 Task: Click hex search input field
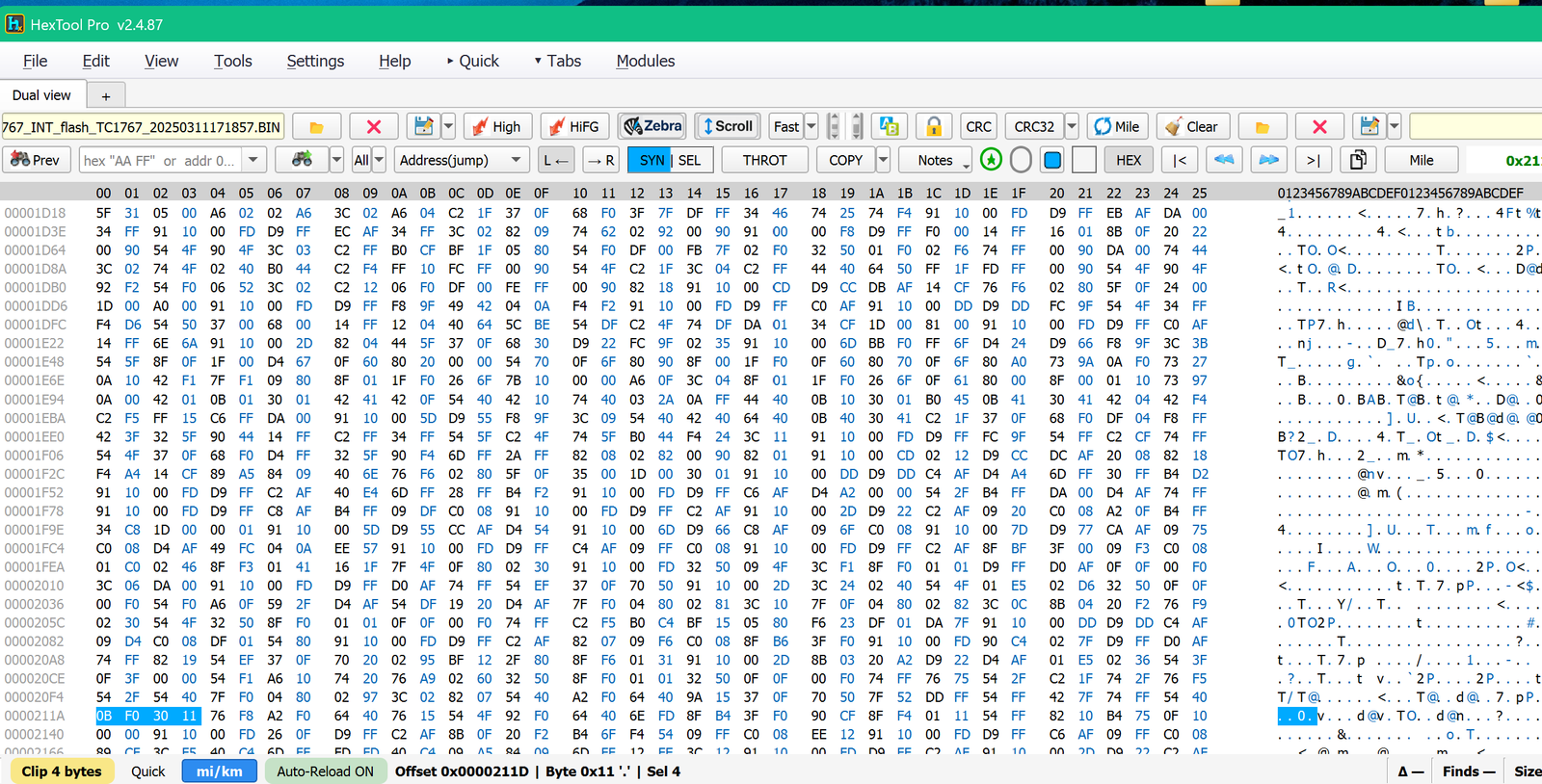160,160
